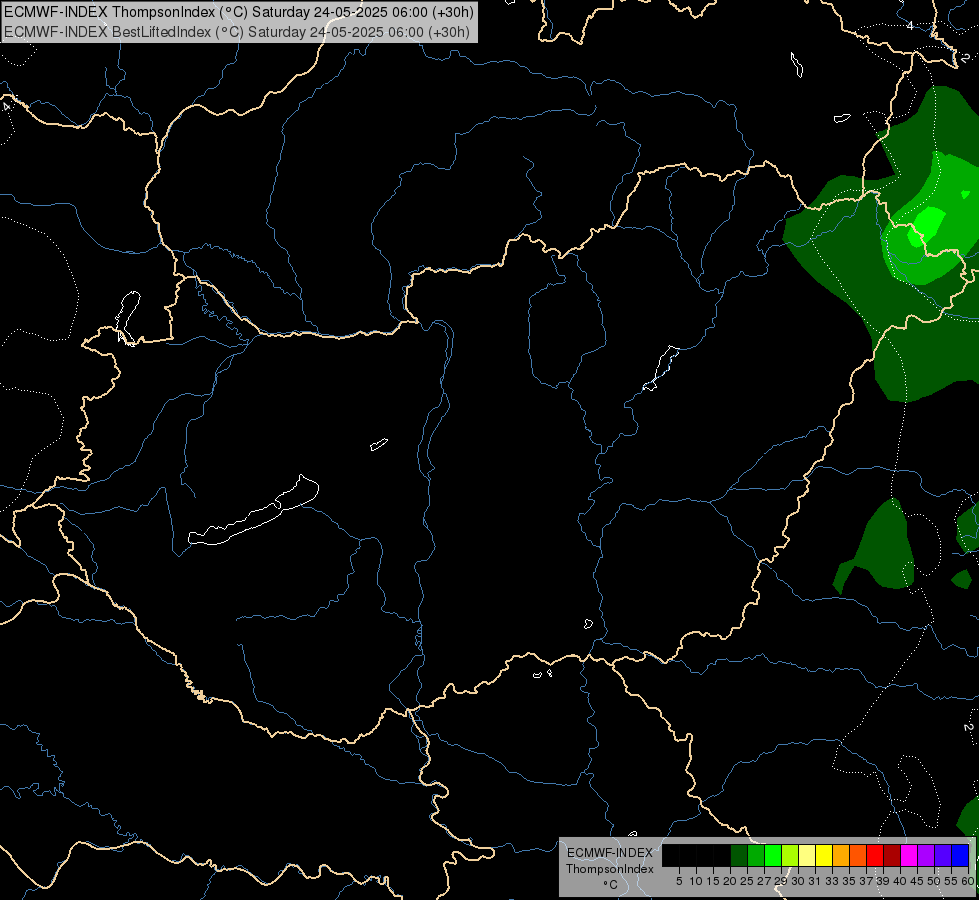
Task: Click the legend tick value 27
Action: click(x=764, y=881)
